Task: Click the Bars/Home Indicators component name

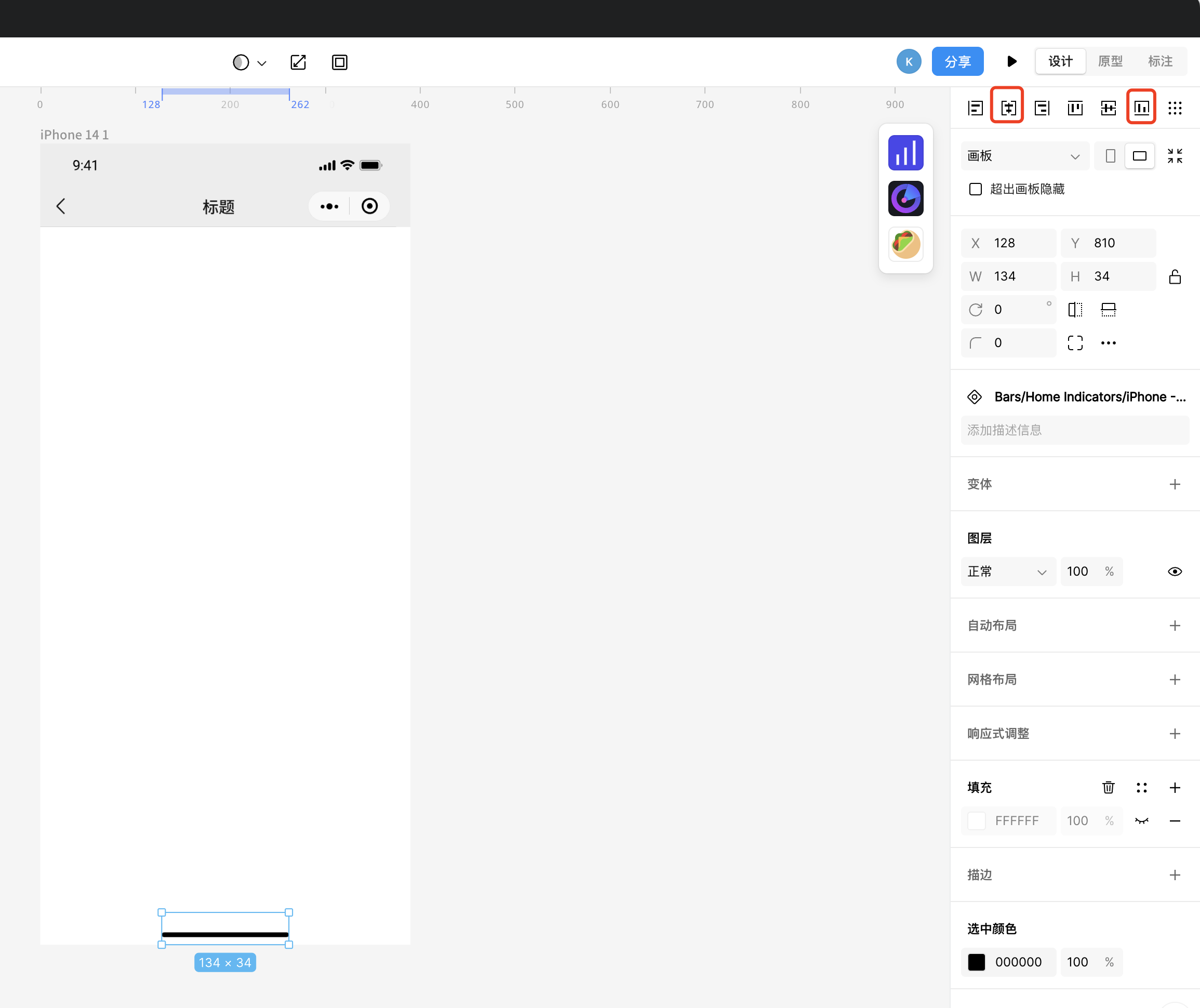Action: pyautogui.click(x=1090, y=396)
